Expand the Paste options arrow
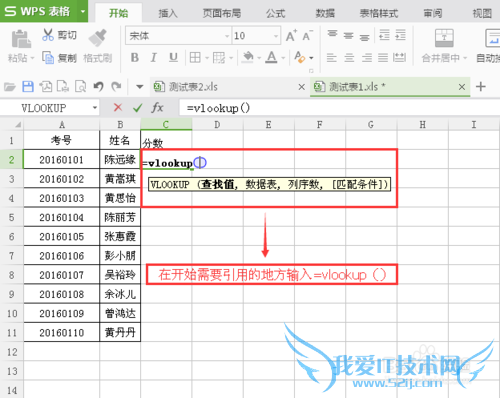This screenshot has width=500, height=398. coord(33,58)
